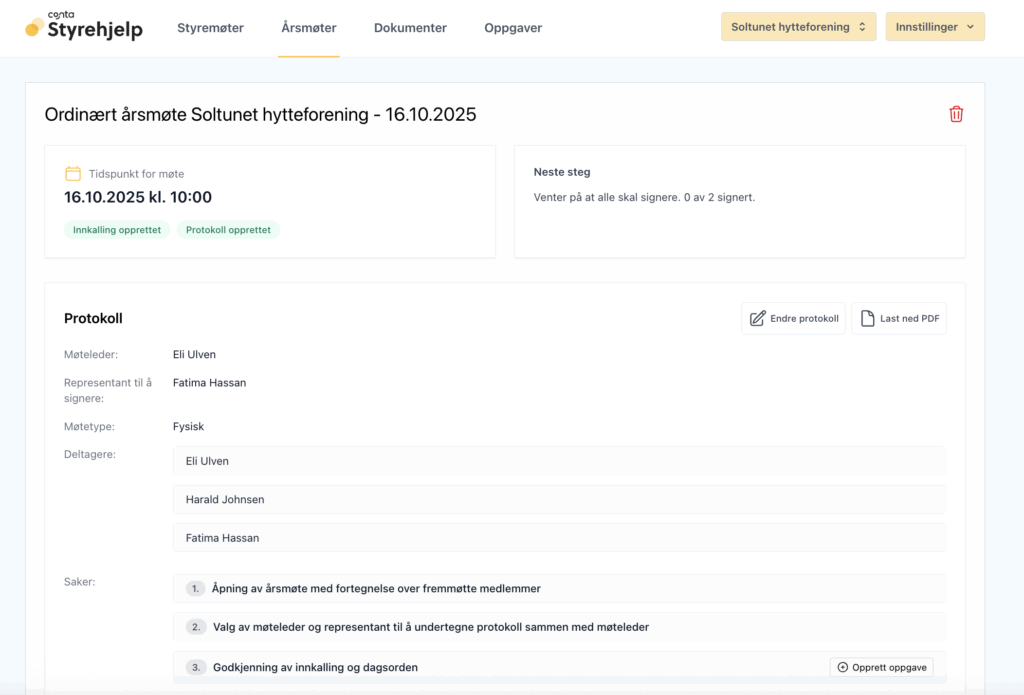Go to the Styremøter tab
The height and width of the screenshot is (695, 1024).
coord(210,28)
